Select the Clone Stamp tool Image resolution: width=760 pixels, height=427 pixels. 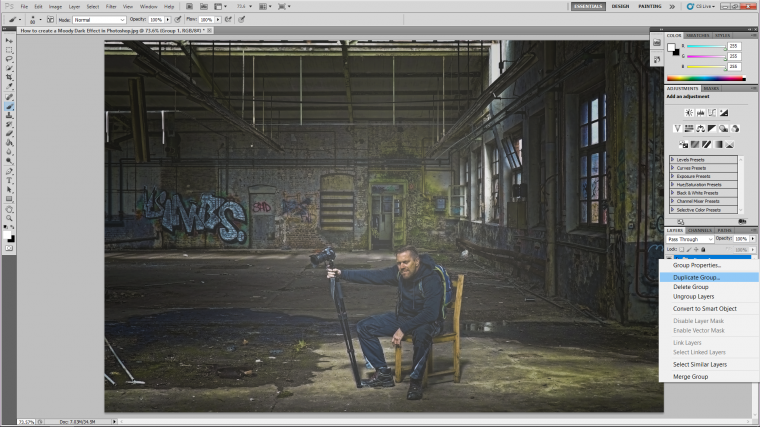9,116
